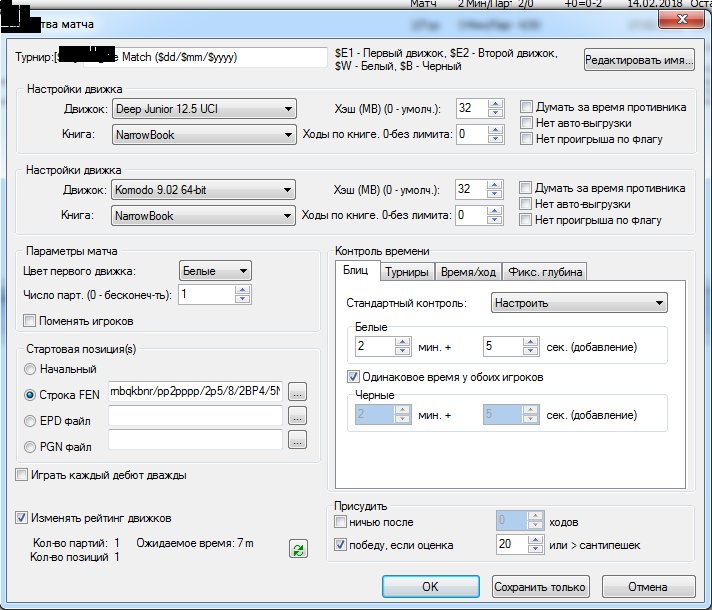Select the Начальный start position radio button
The image size is (712, 610).
pos(29,369)
